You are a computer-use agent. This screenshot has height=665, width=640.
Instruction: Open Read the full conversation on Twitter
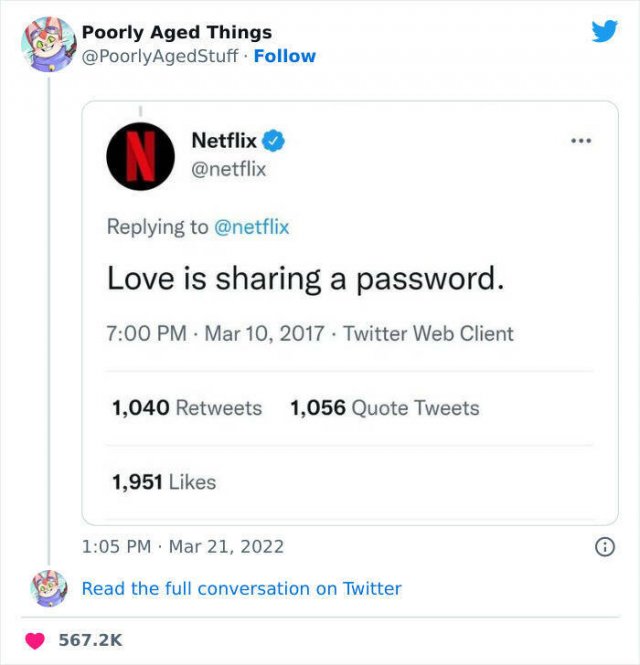(x=241, y=589)
